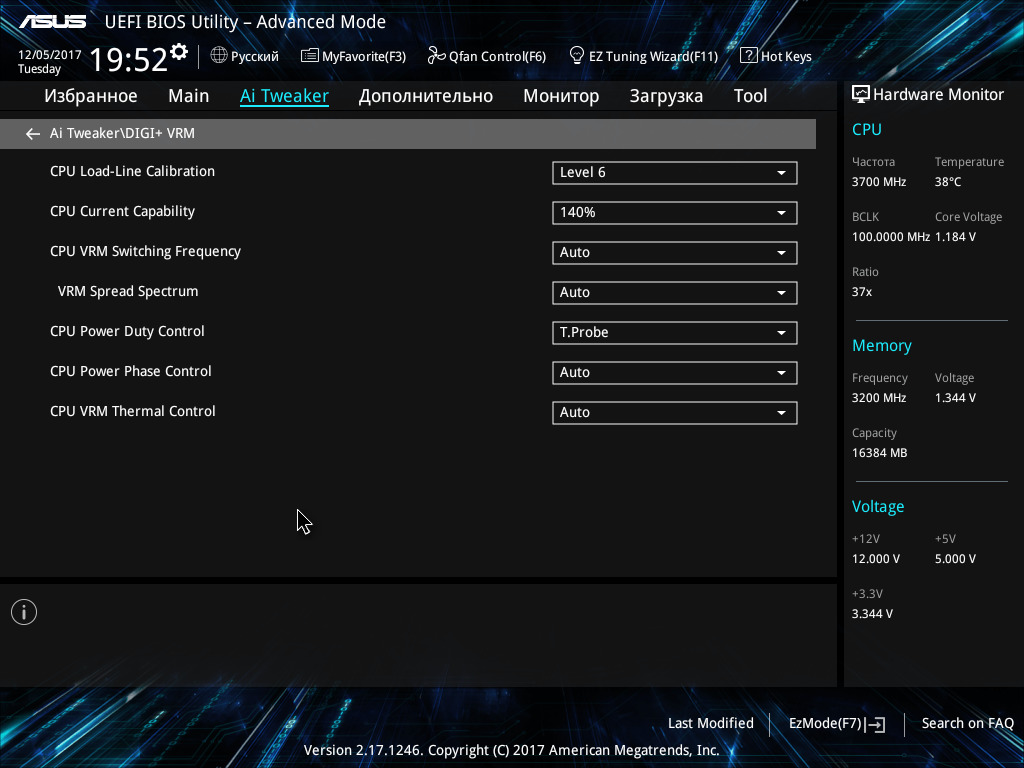Click the settings gear next to clock

[179, 51]
